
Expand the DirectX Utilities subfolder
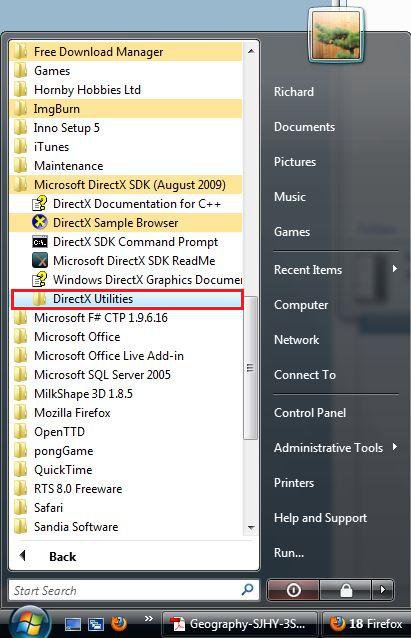pyautogui.click(x=127, y=299)
